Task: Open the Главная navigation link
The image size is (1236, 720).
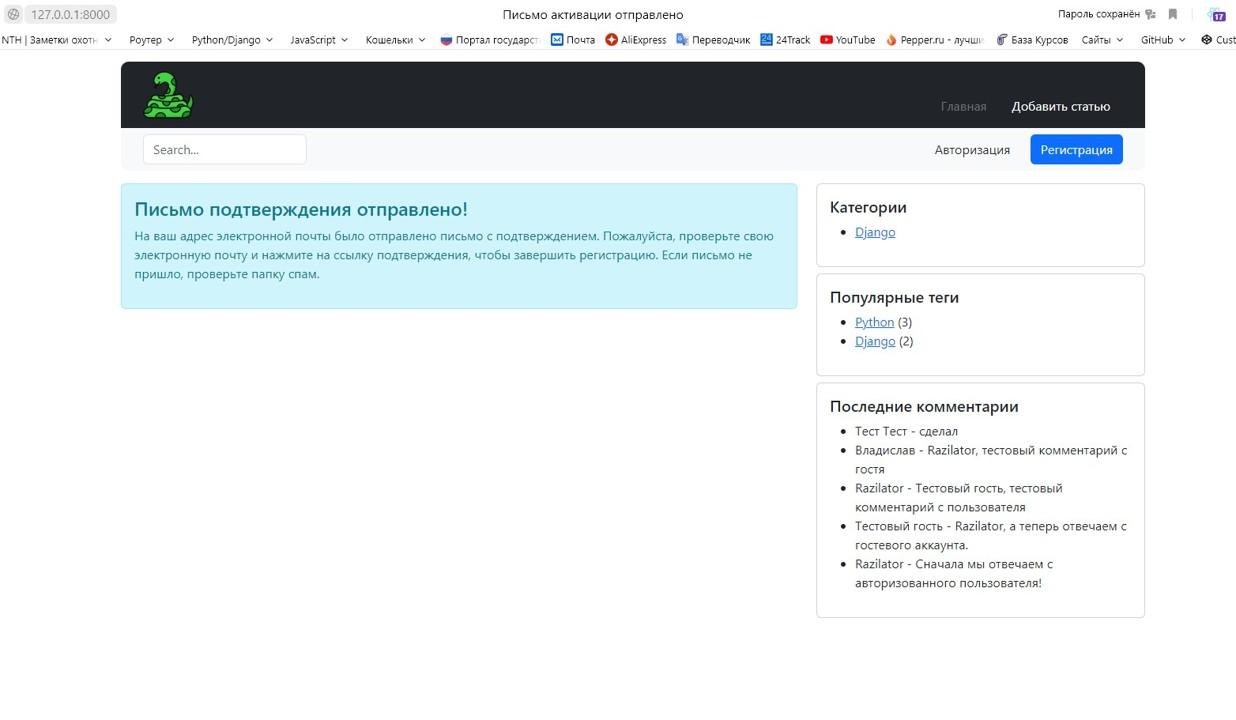Action: 963,106
